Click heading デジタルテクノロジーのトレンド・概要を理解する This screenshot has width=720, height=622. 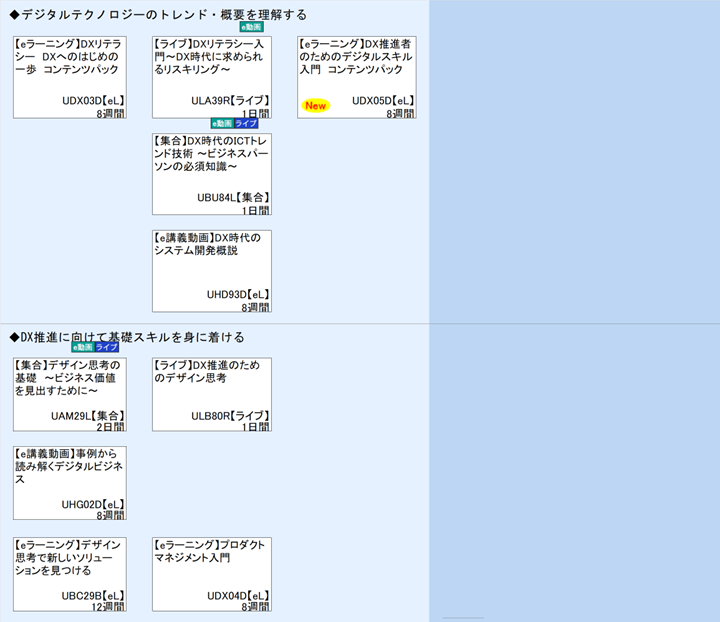[158, 15]
